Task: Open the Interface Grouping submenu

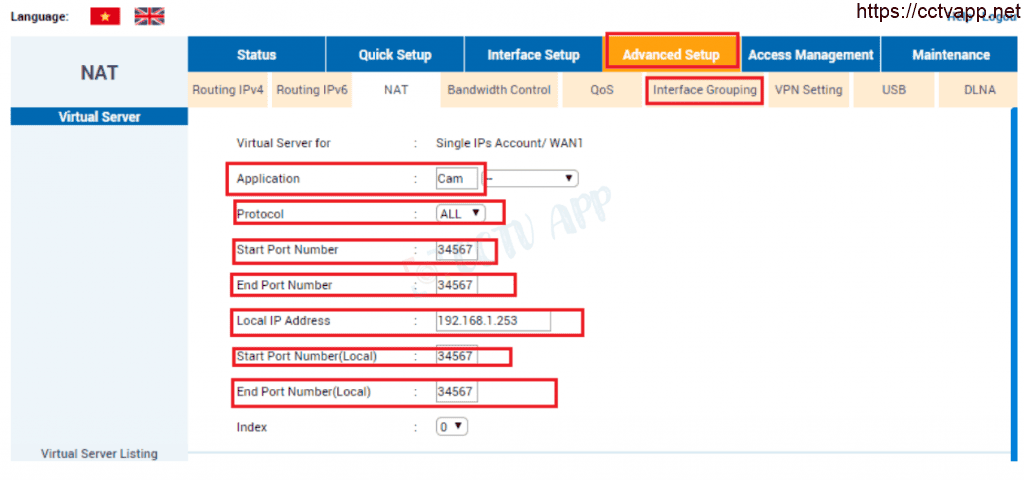Action: tap(704, 90)
